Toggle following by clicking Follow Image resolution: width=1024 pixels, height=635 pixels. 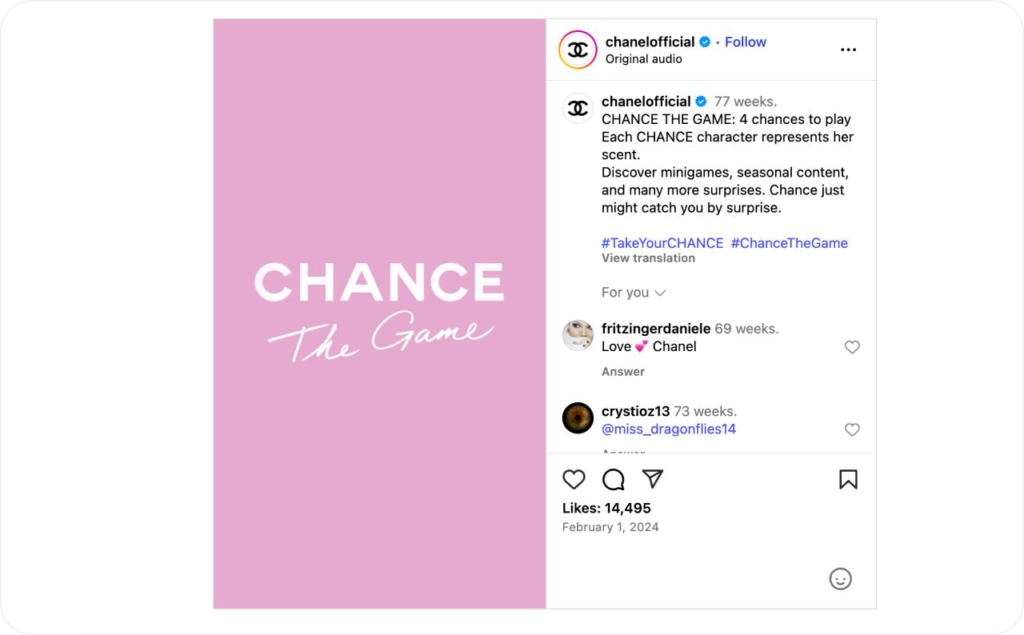[745, 41]
